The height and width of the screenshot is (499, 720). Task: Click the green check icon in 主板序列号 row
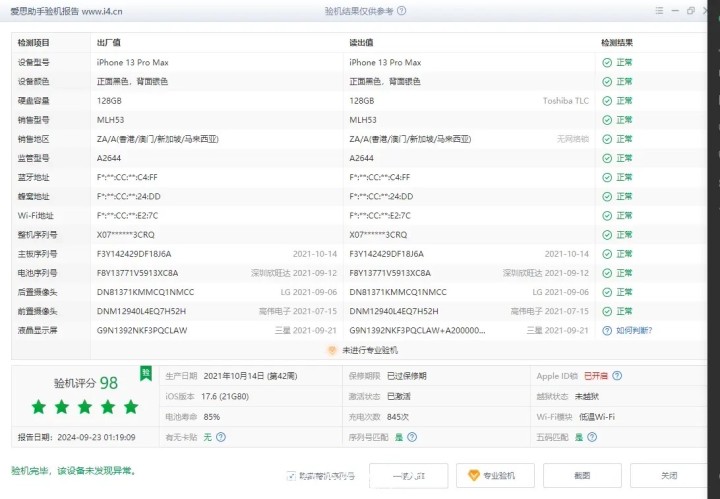pos(607,254)
